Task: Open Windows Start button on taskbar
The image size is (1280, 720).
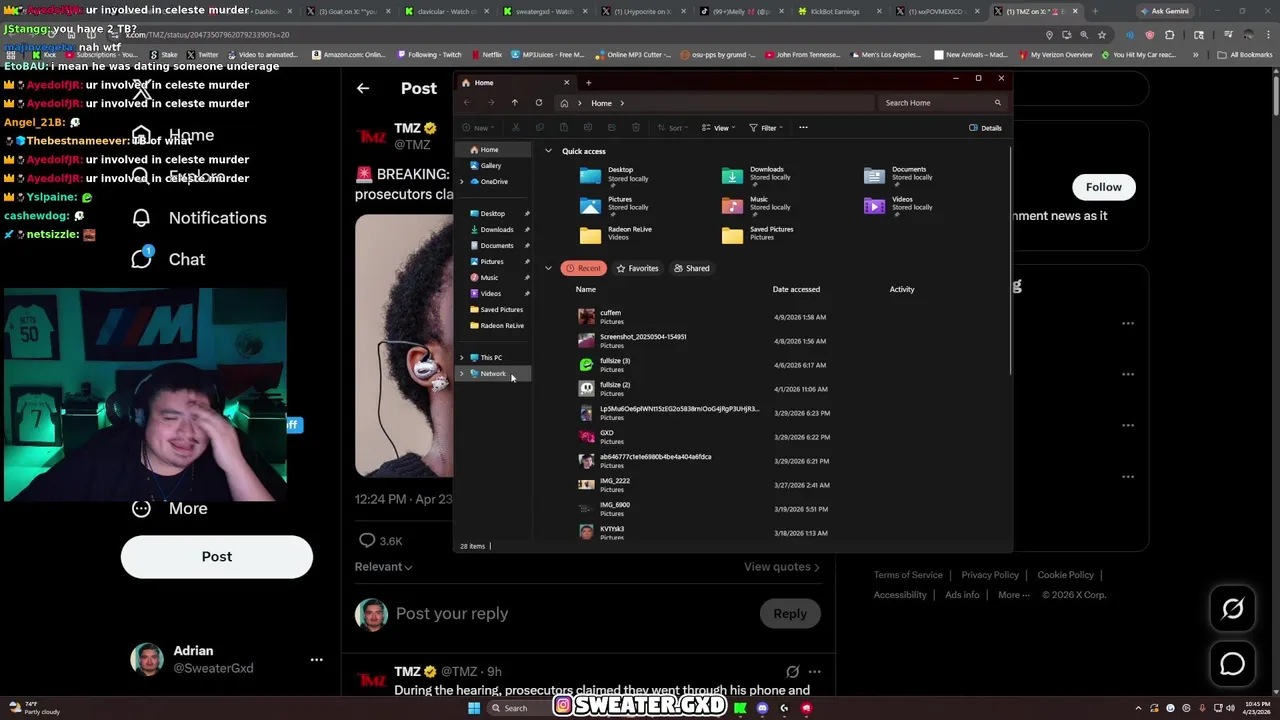Action: click(474, 708)
